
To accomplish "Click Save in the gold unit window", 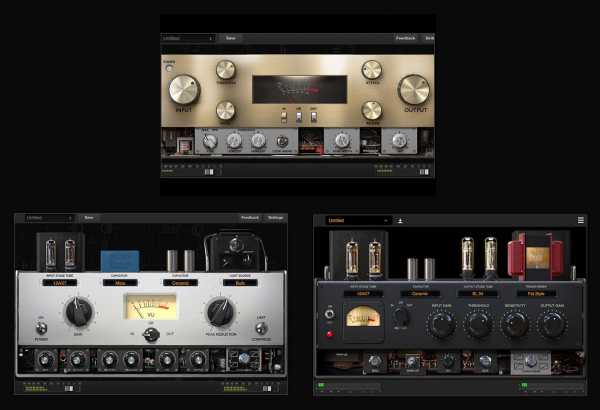I will pyautogui.click(x=230, y=38).
